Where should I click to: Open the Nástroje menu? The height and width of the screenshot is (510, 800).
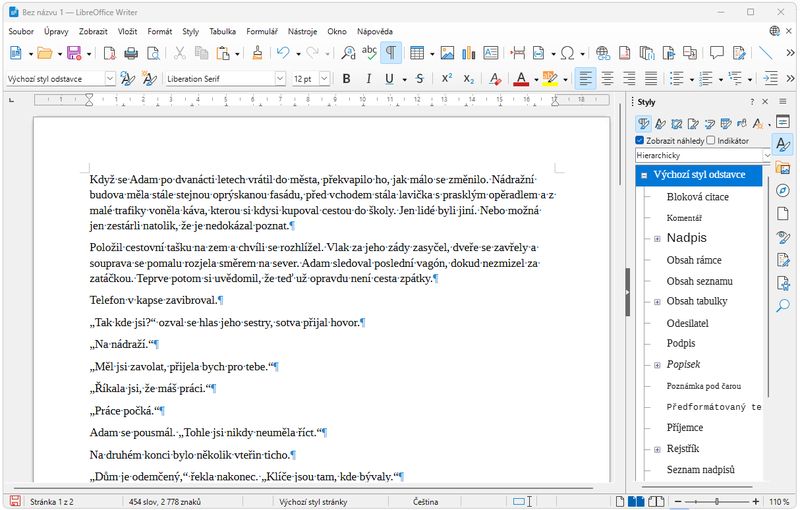[x=303, y=31]
